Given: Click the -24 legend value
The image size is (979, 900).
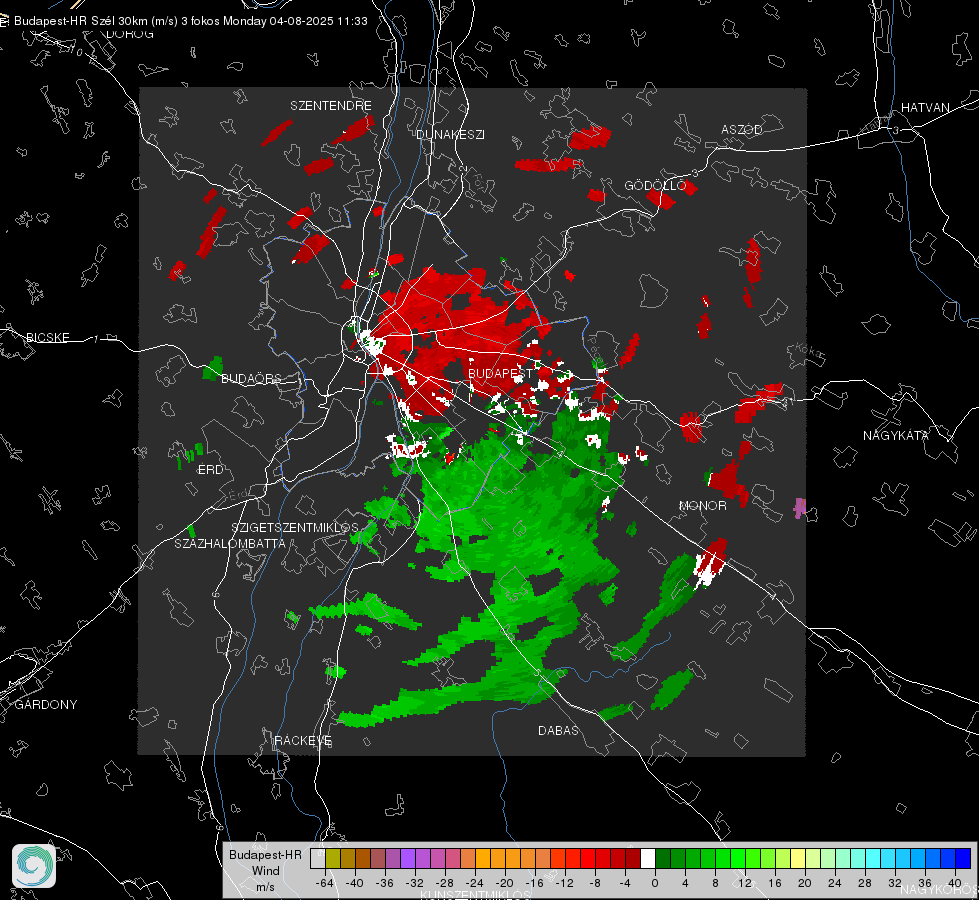Looking at the screenshot, I should [475, 883].
